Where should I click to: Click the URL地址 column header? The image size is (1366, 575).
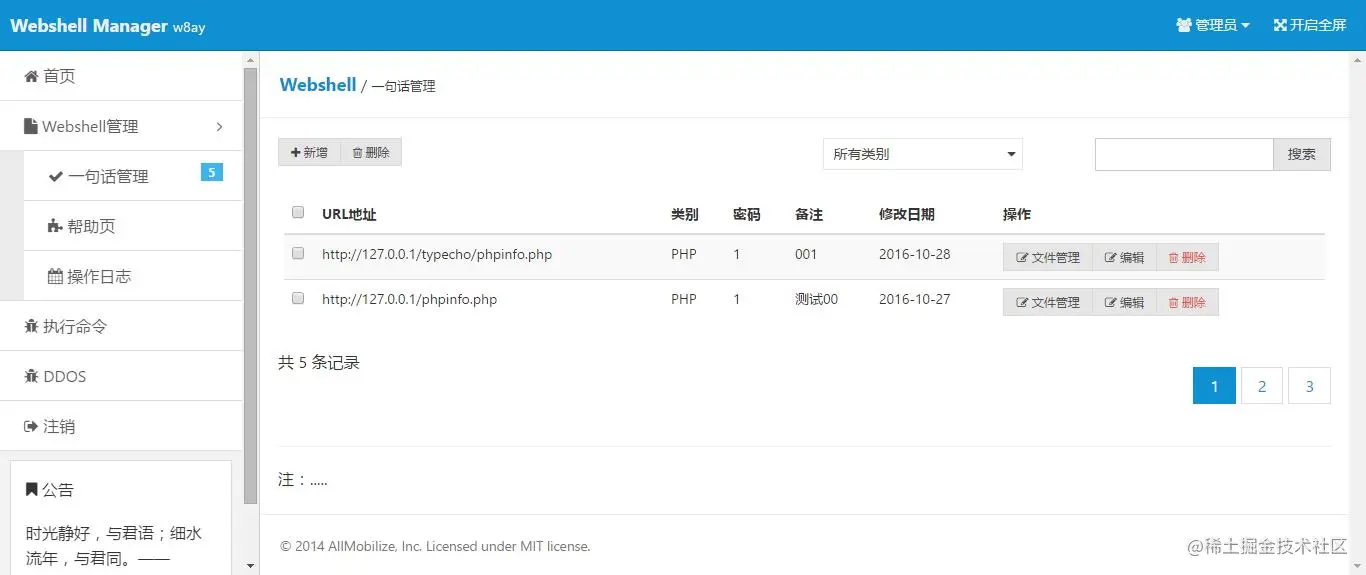tap(349, 214)
